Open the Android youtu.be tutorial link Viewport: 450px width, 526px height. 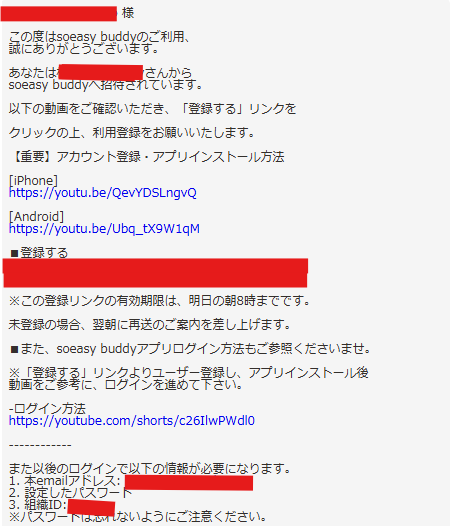(x=104, y=229)
